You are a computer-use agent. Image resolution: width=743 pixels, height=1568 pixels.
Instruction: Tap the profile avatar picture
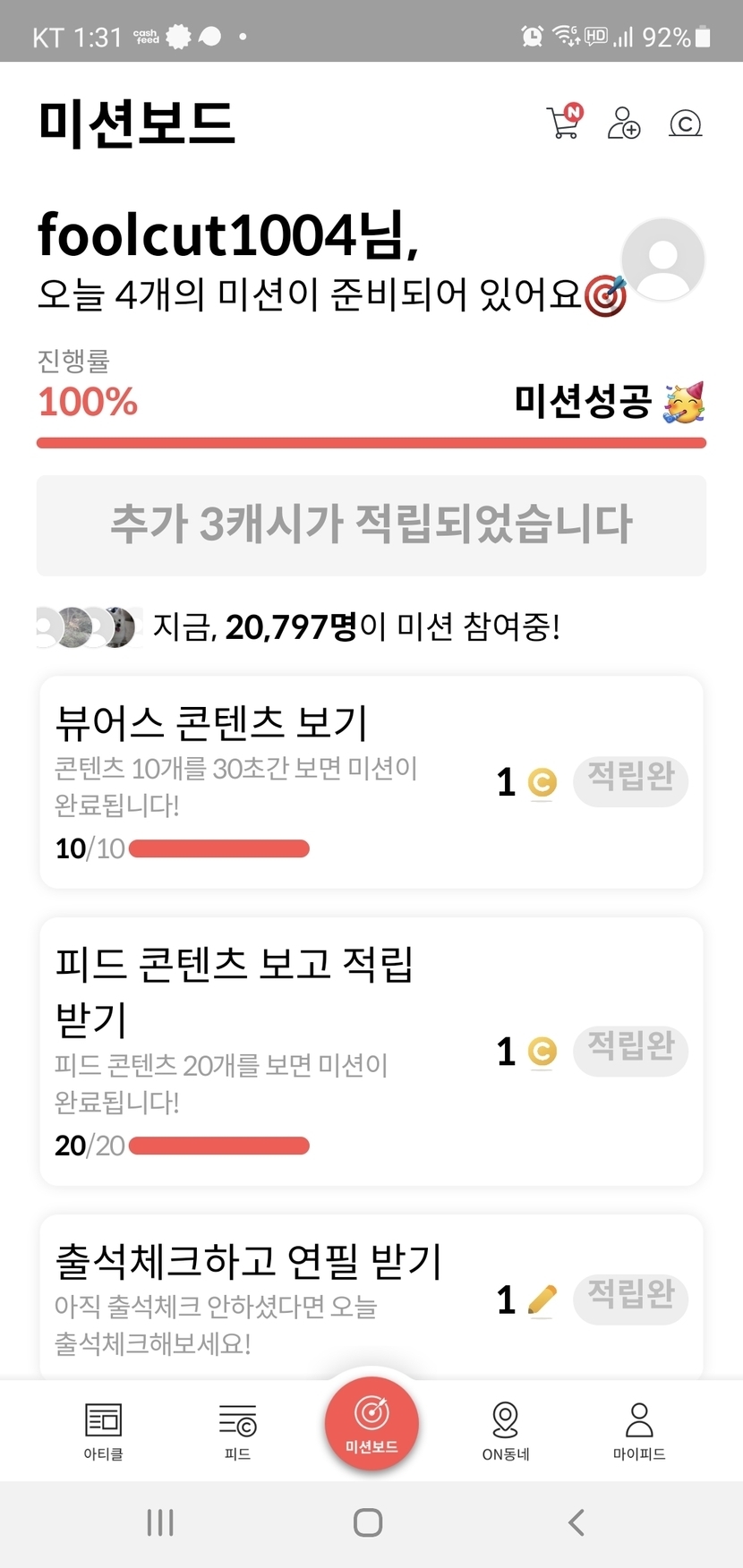662,260
